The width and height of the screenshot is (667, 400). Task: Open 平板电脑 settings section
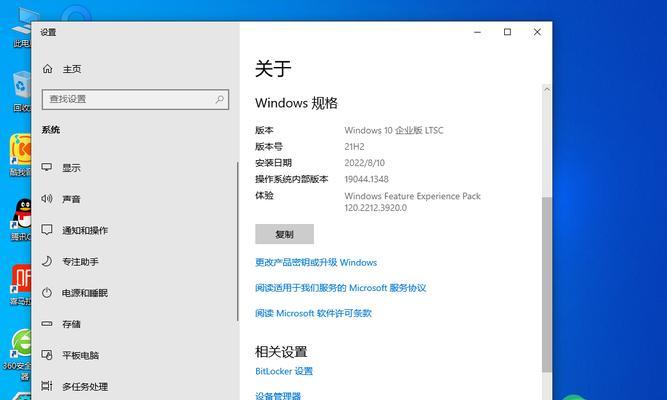80,355
